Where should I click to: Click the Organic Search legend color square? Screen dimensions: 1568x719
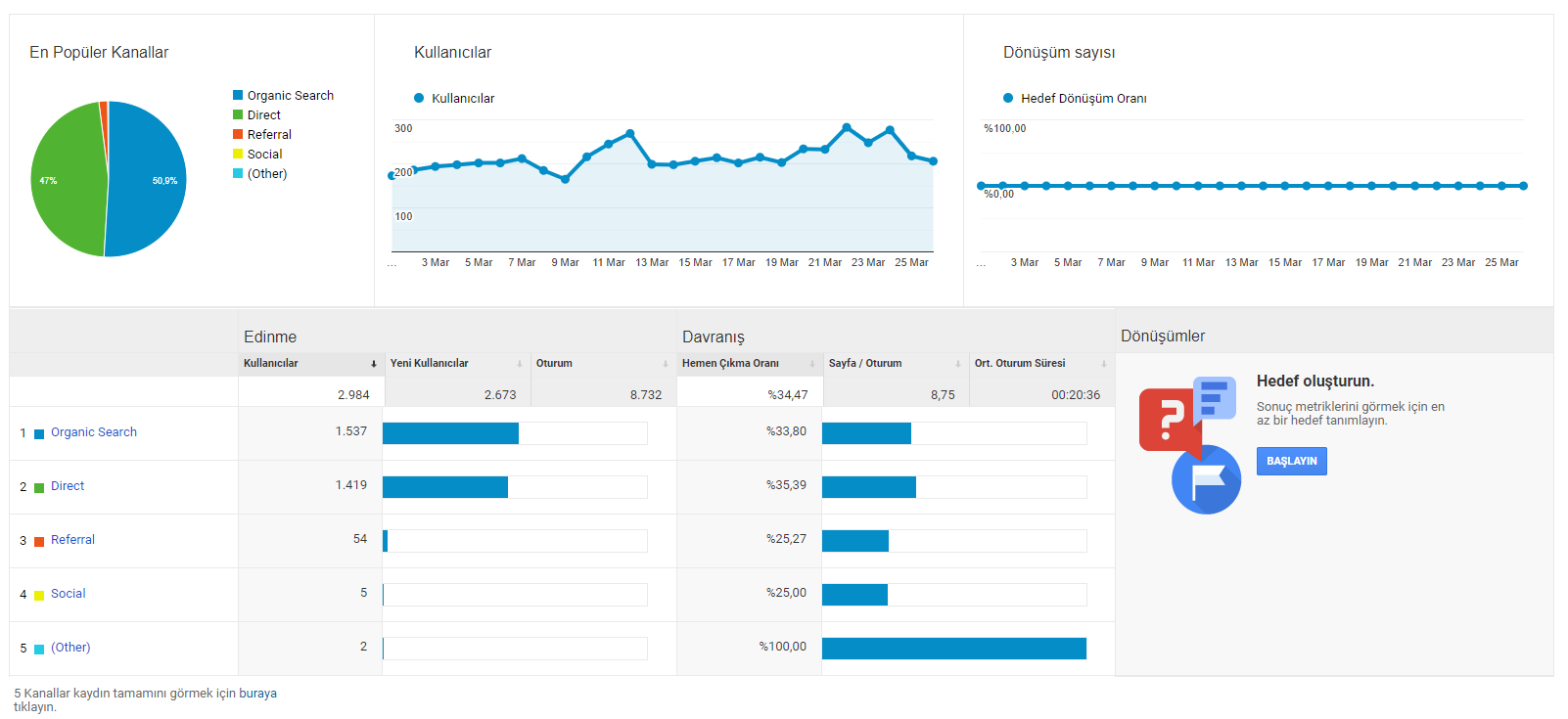(238, 95)
